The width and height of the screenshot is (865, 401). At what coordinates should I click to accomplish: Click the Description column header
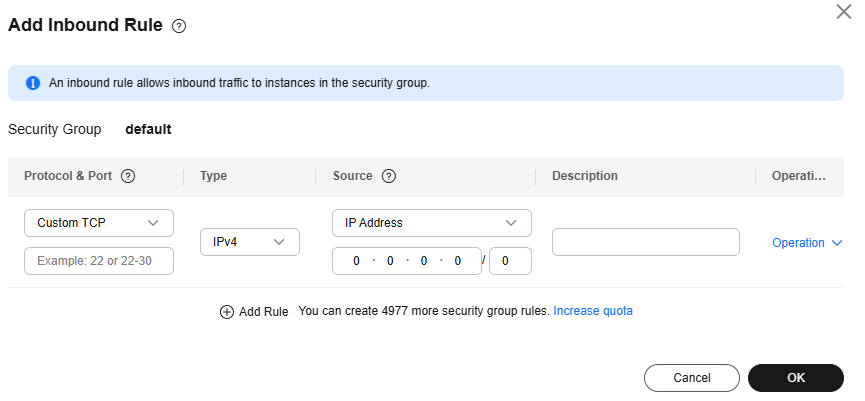(x=585, y=176)
